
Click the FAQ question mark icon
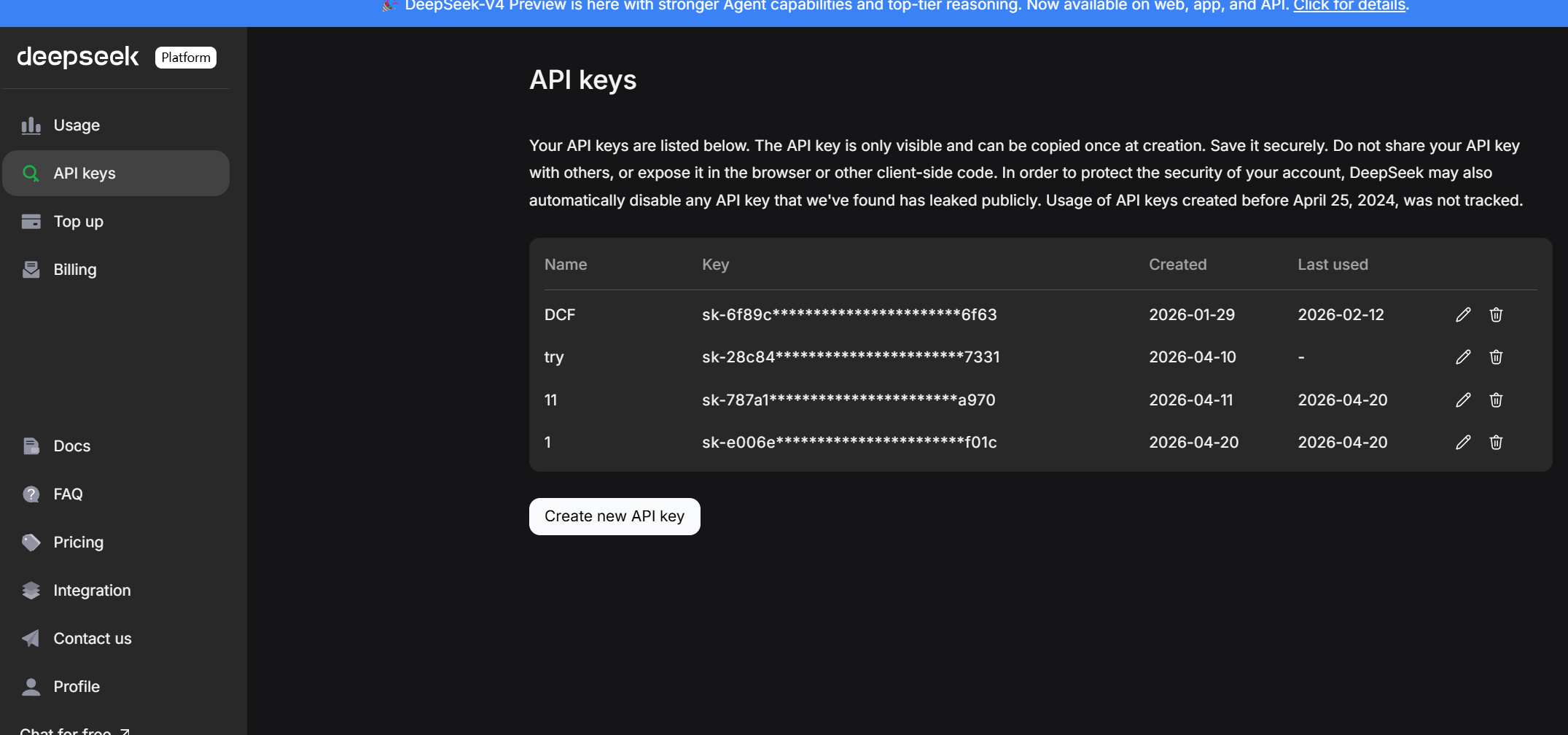31,494
